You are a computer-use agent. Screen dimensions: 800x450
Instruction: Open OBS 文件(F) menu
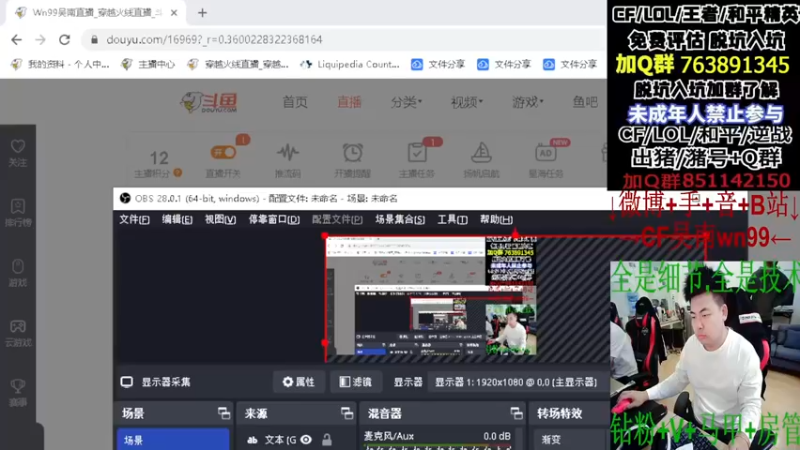(134, 219)
